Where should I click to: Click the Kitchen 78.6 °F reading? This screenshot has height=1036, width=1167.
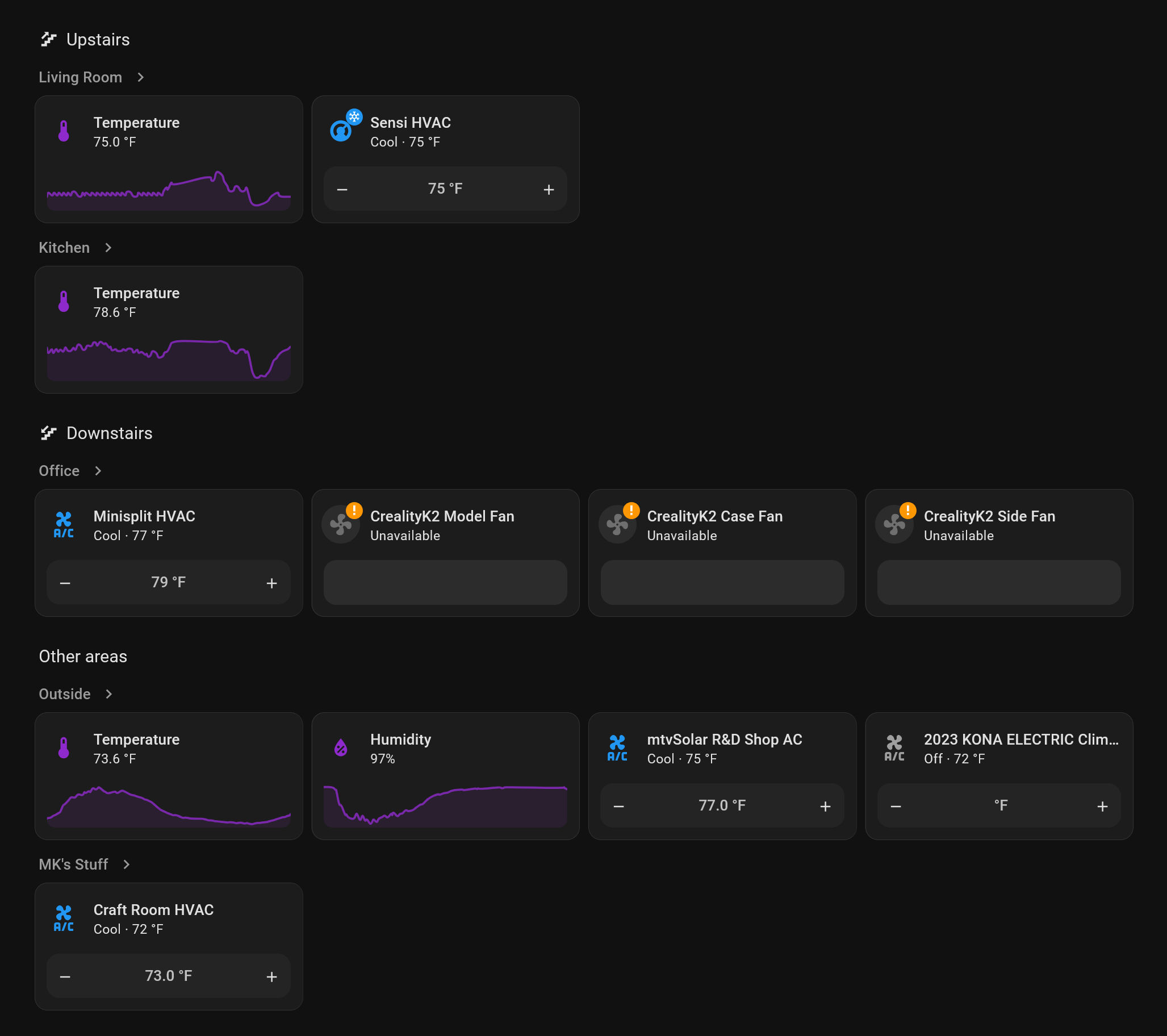[x=115, y=312]
